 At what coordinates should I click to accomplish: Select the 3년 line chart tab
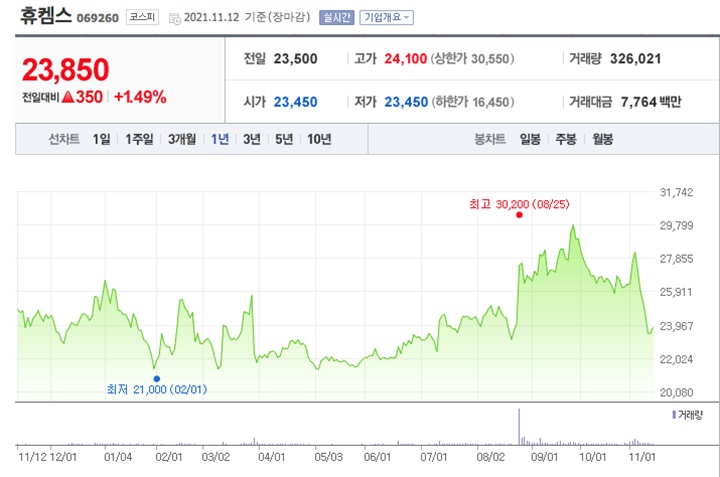(x=252, y=139)
